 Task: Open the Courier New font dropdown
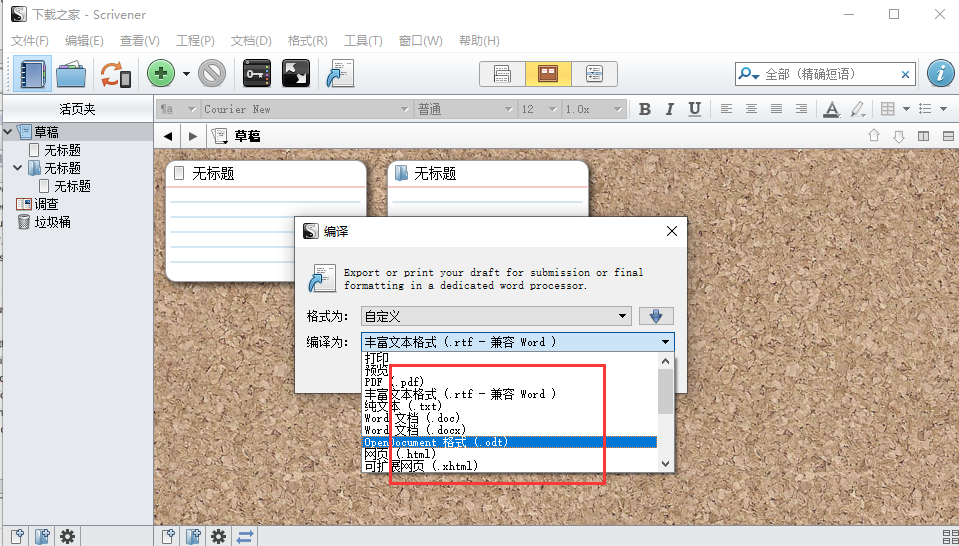[x=306, y=109]
